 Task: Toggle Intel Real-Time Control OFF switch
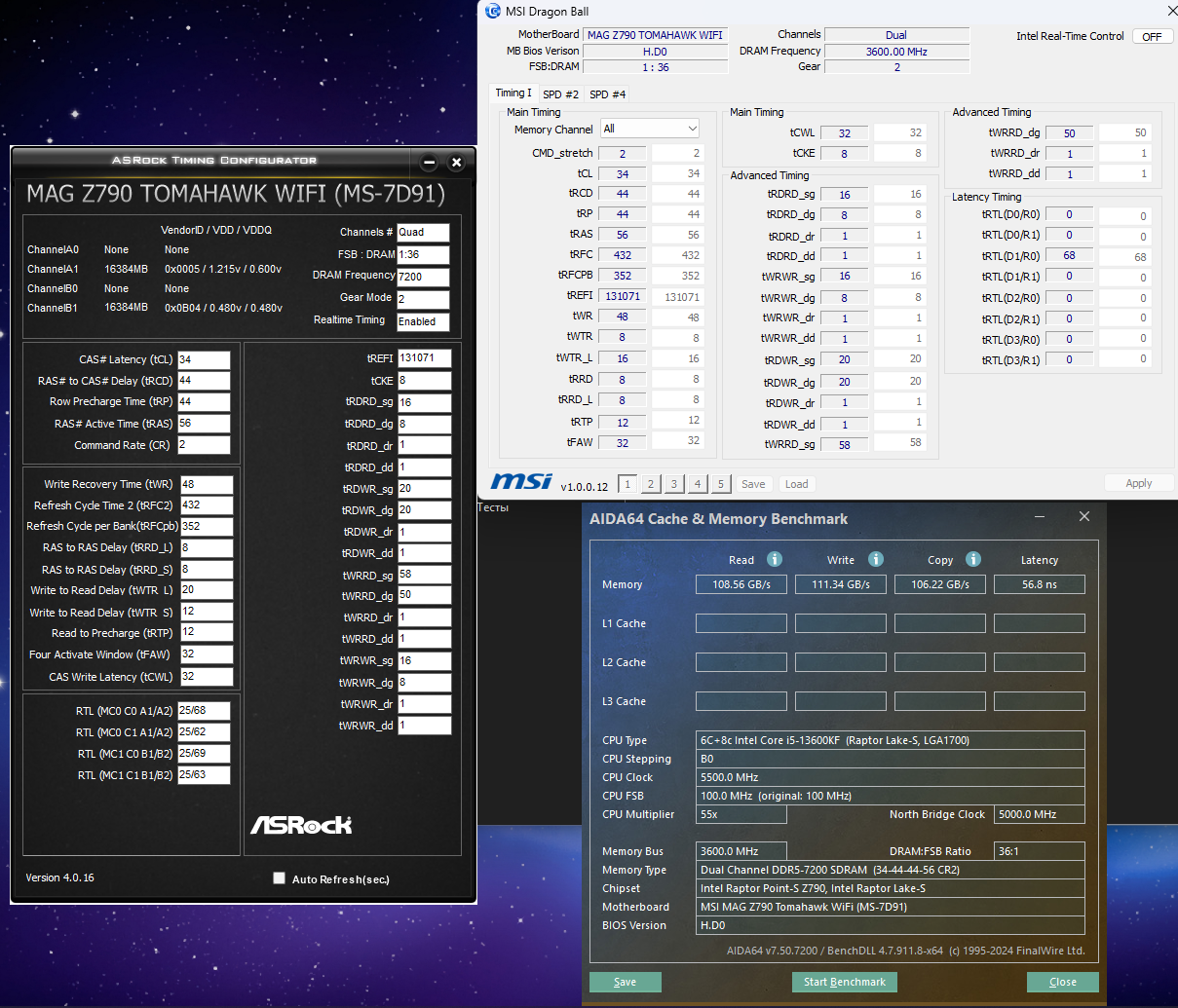[x=1152, y=36]
